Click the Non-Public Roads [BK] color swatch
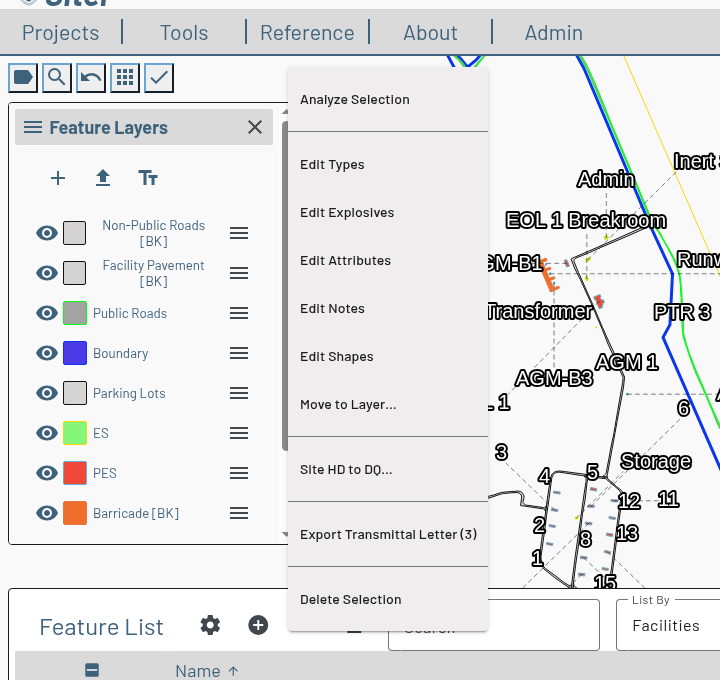This screenshot has height=680, width=720. (x=74, y=233)
